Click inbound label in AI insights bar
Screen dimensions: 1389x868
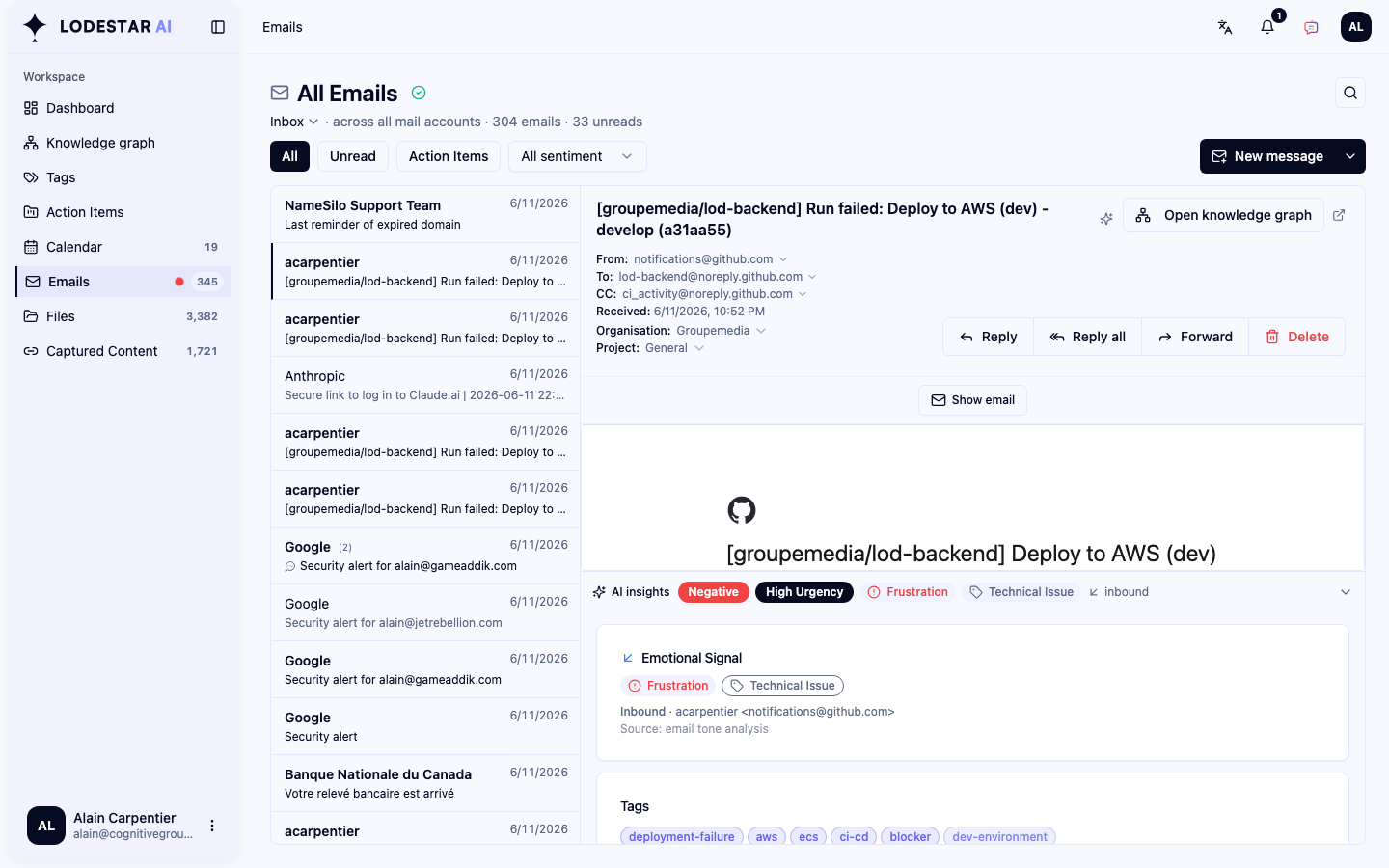pos(1119,592)
